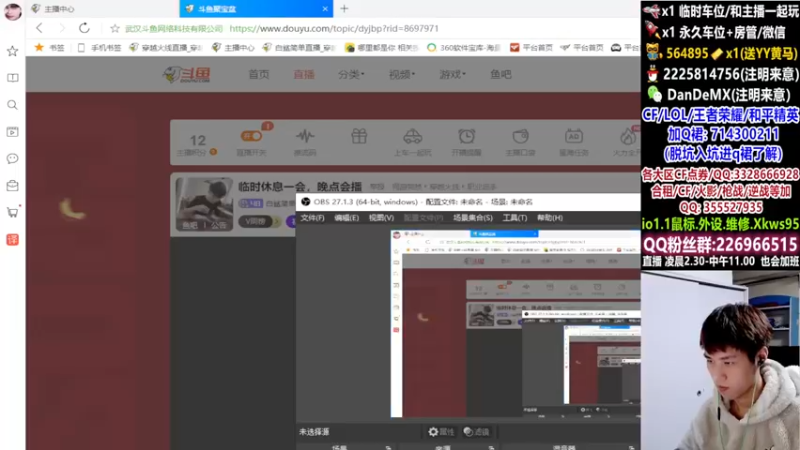This screenshot has width=800, height=450.
Task: Open the video player icon in the left sidebar
Action: click(x=12, y=132)
